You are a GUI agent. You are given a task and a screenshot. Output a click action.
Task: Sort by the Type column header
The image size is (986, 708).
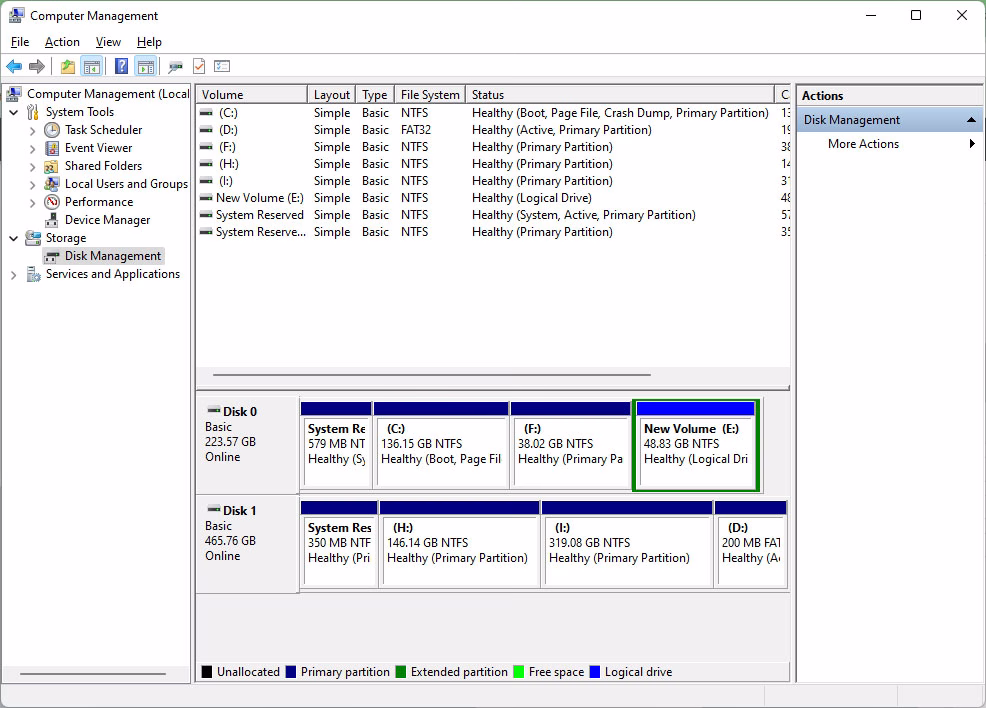point(375,94)
